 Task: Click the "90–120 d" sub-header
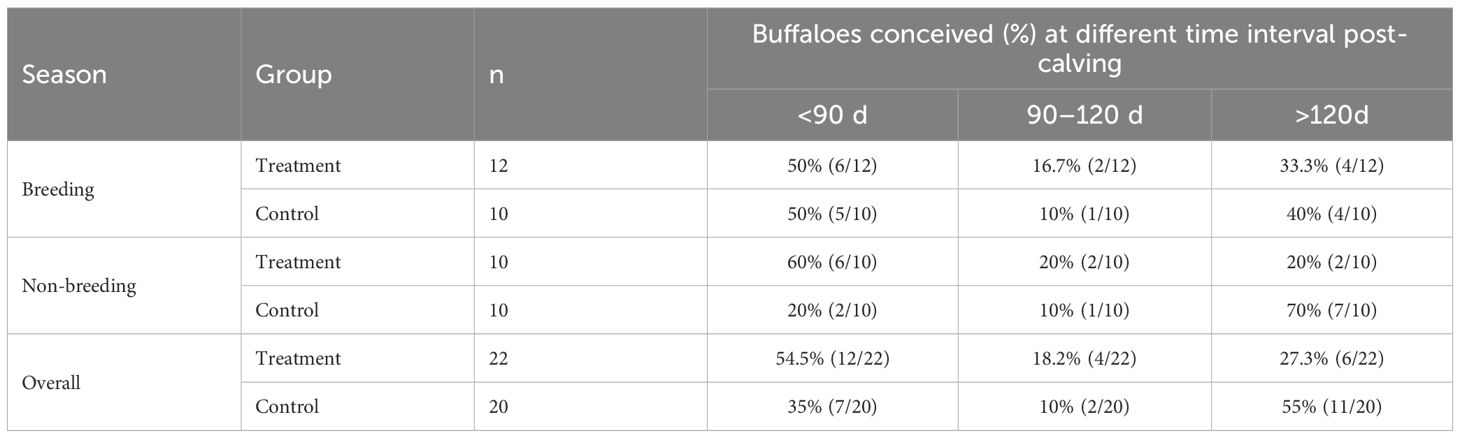click(1084, 116)
